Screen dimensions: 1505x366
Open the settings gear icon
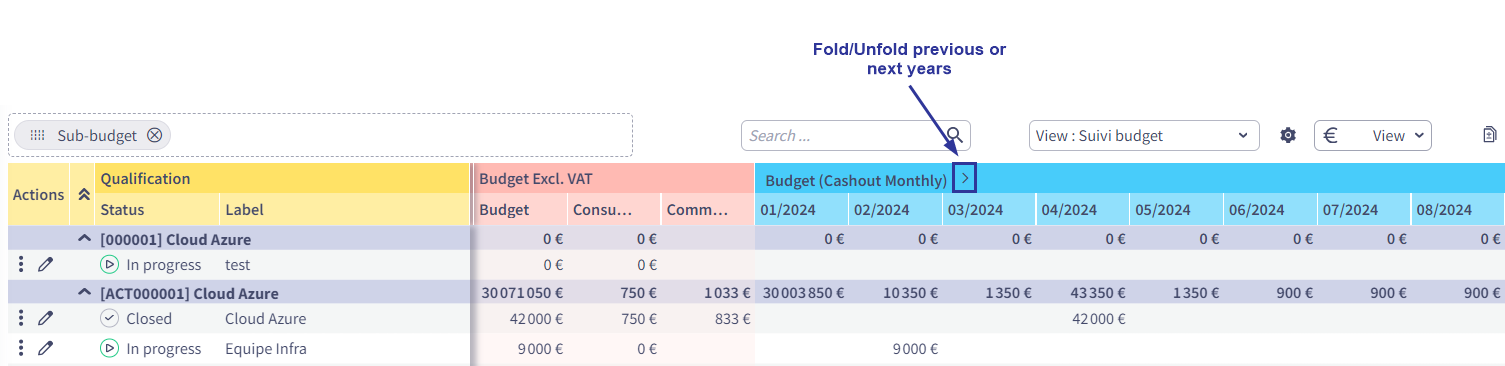click(1288, 135)
